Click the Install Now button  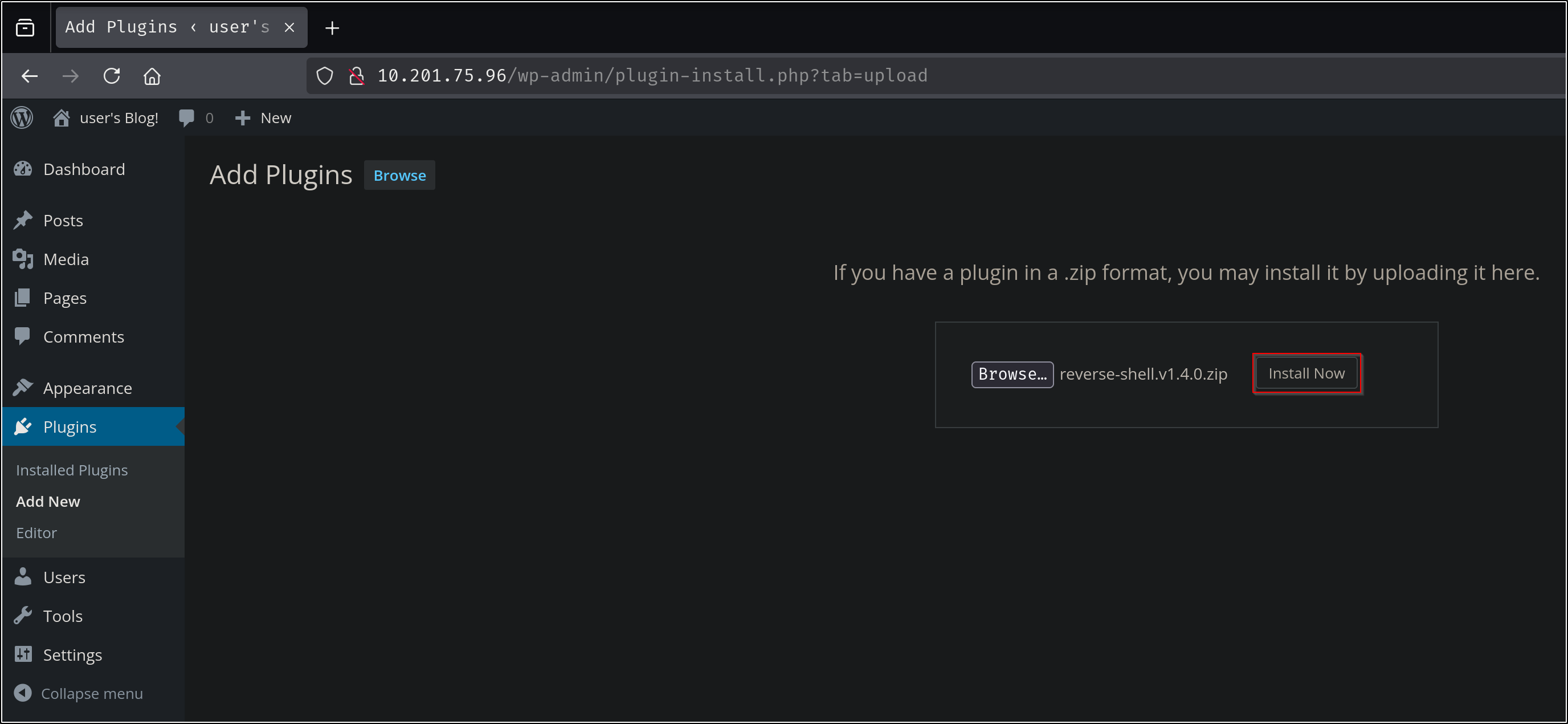1306,373
